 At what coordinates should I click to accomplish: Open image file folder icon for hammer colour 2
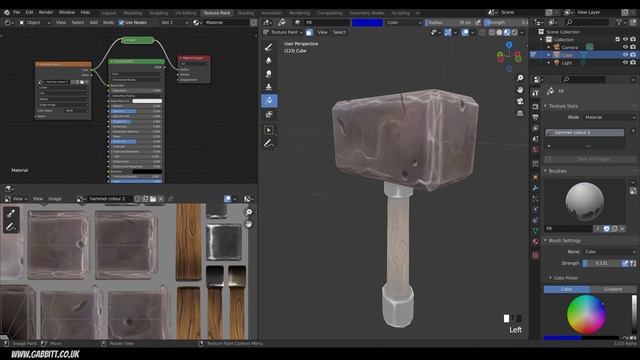pyautogui.click(x=153, y=199)
